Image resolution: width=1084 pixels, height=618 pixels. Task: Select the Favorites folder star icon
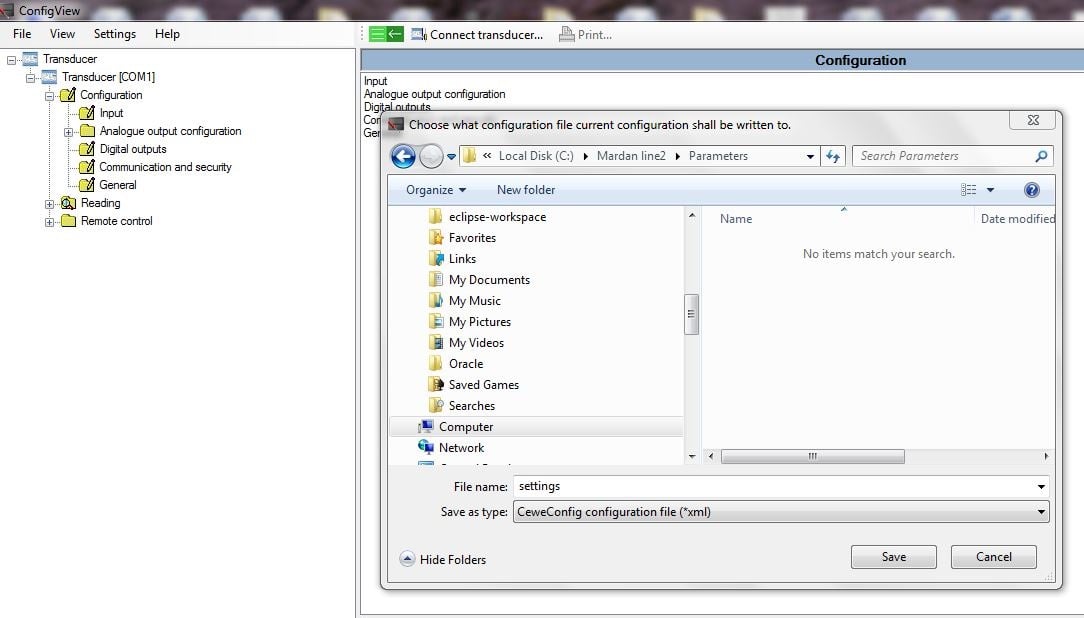(435, 238)
